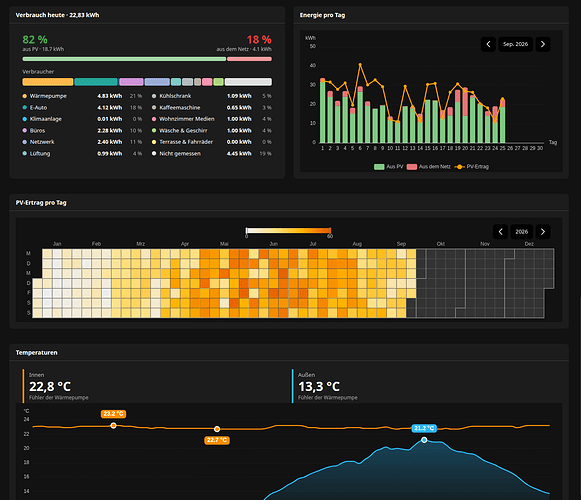Click the Kaffeemaschine consumer row
581x500 pixels.
[x=212, y=107]
